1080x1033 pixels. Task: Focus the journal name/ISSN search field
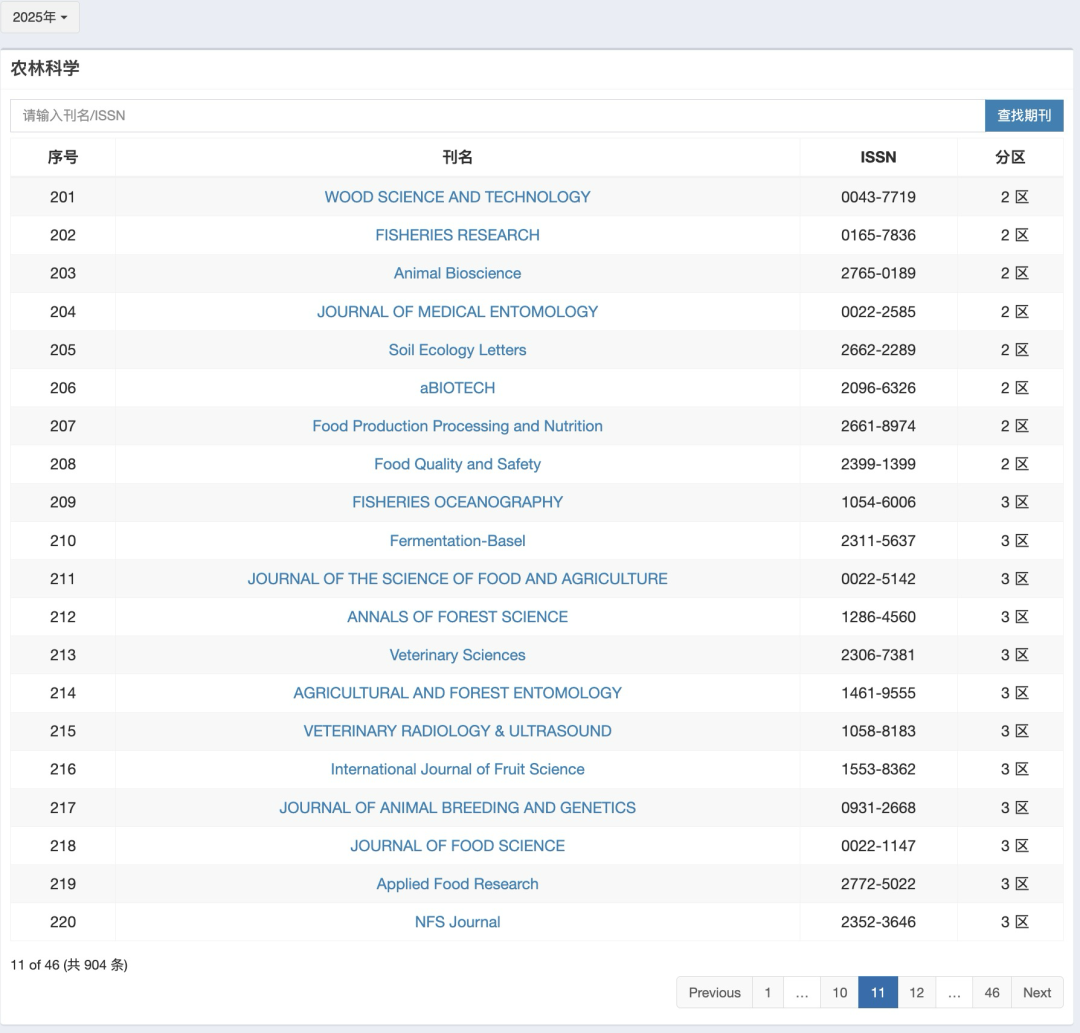point(497,116)
